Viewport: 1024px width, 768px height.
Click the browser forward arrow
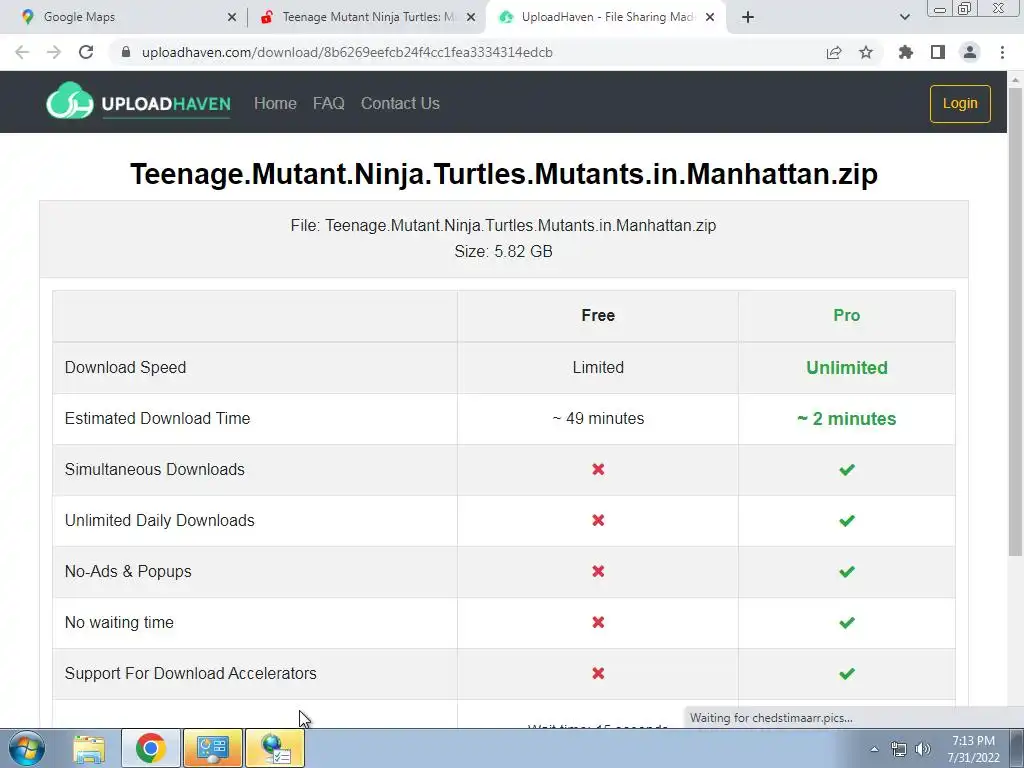tap(54, 52)
